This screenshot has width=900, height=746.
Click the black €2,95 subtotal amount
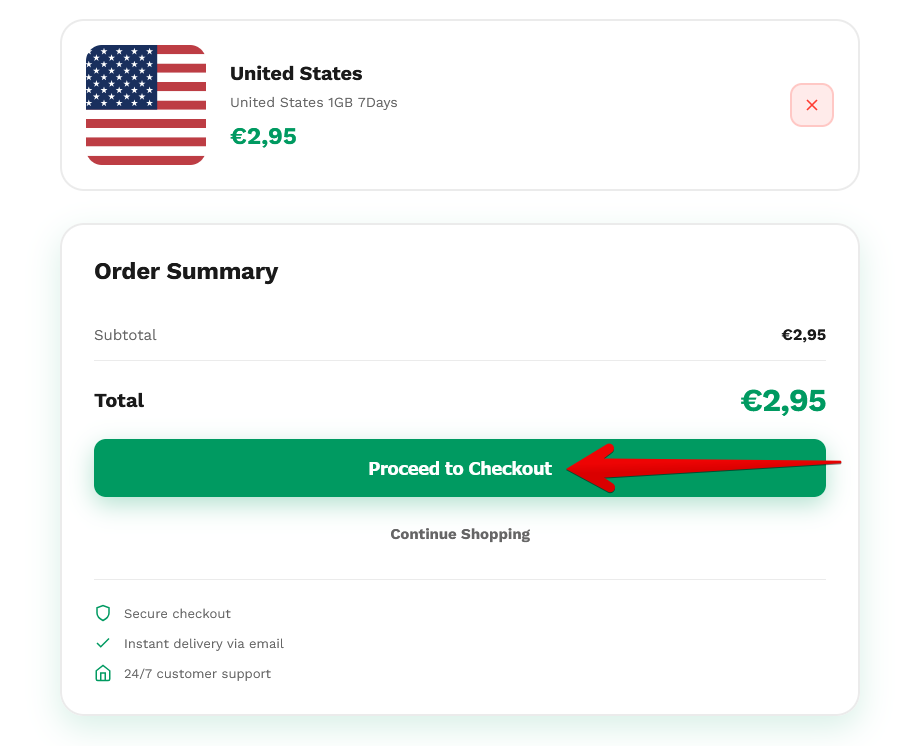coord(803,335)
